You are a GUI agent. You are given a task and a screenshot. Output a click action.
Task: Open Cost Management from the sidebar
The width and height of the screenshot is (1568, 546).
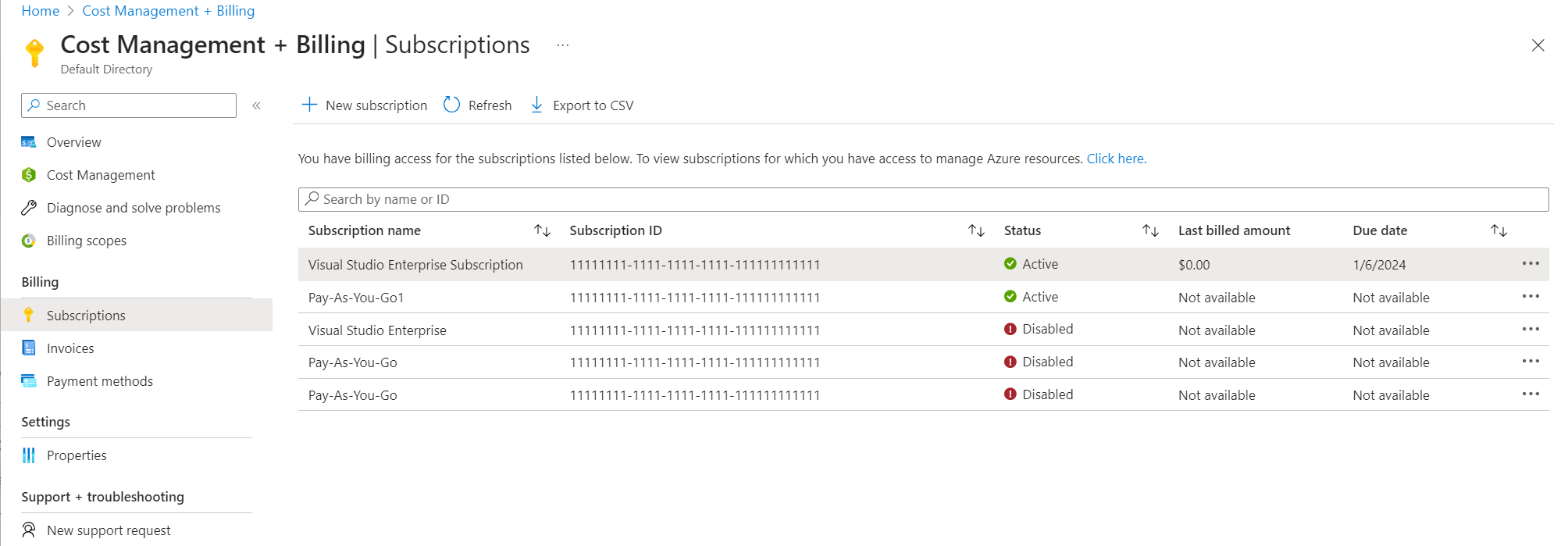101,175
